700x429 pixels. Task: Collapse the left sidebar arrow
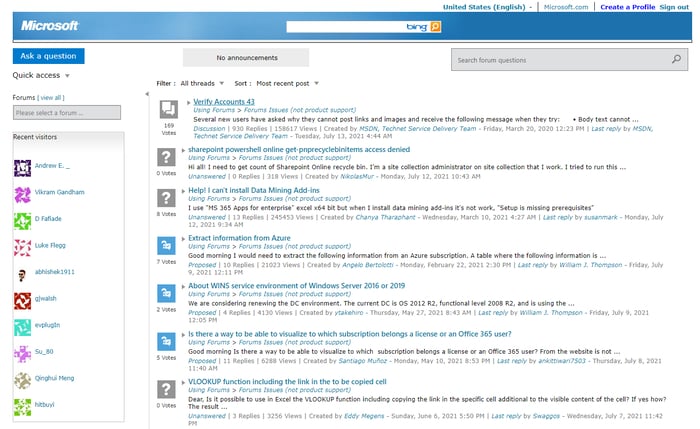coord(146,94)
